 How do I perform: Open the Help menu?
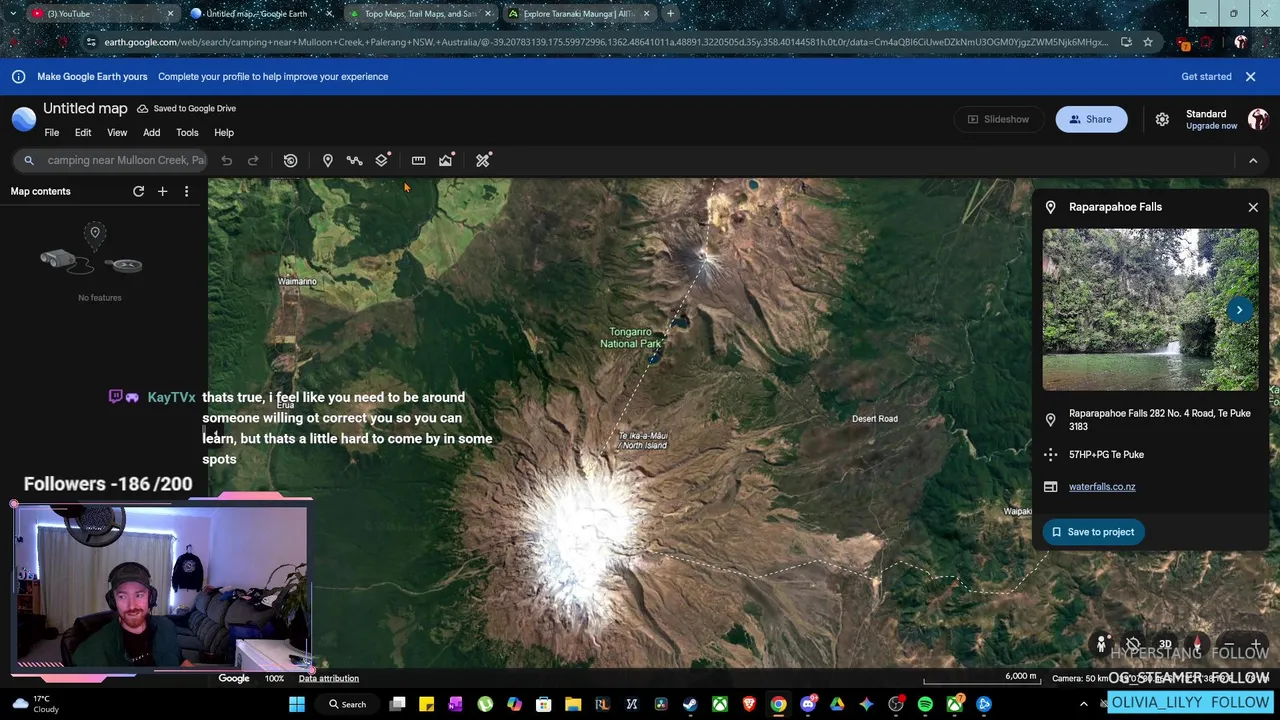[224, 133]
